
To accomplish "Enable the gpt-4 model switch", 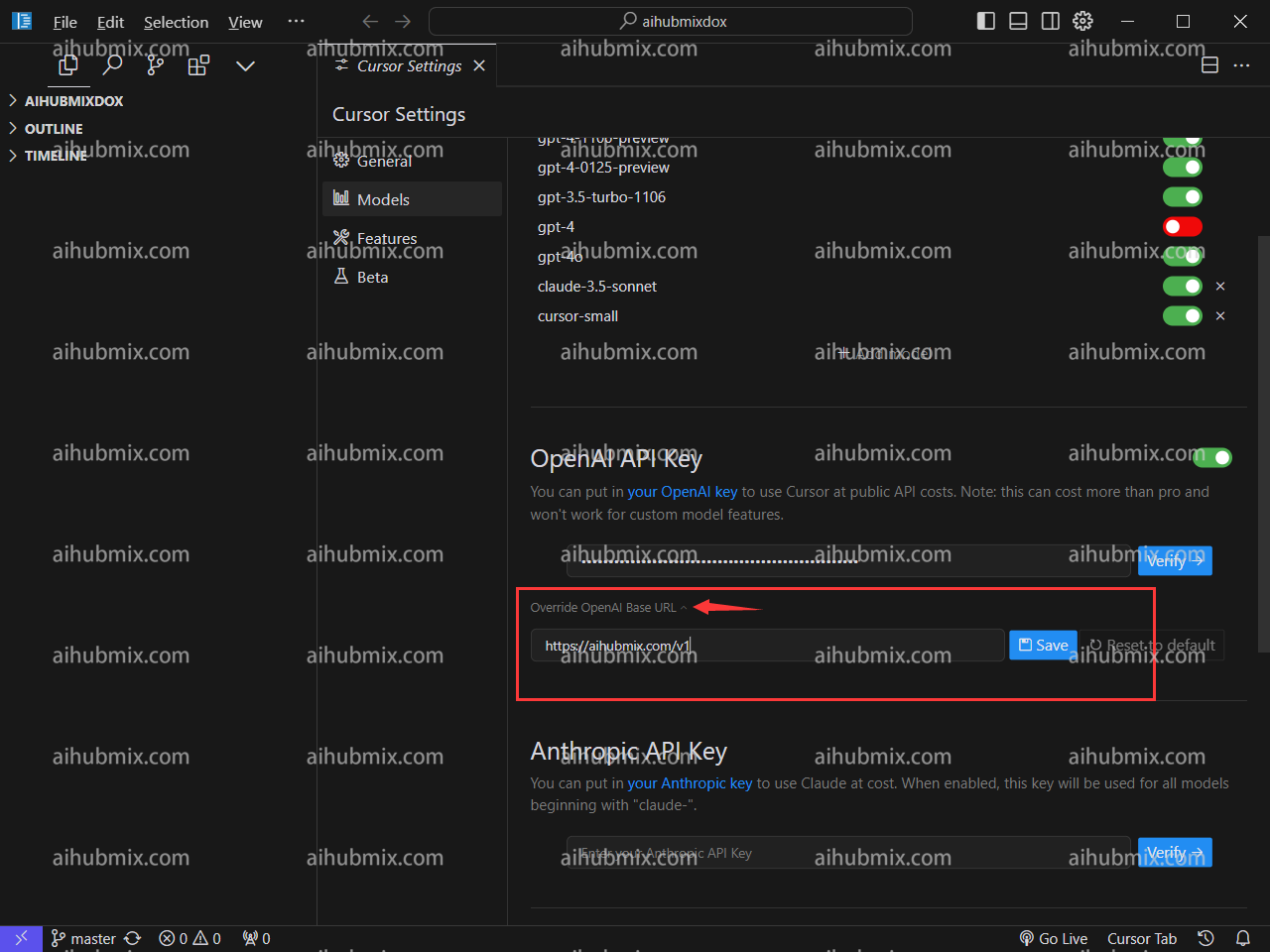I will tap(1183, 227).
